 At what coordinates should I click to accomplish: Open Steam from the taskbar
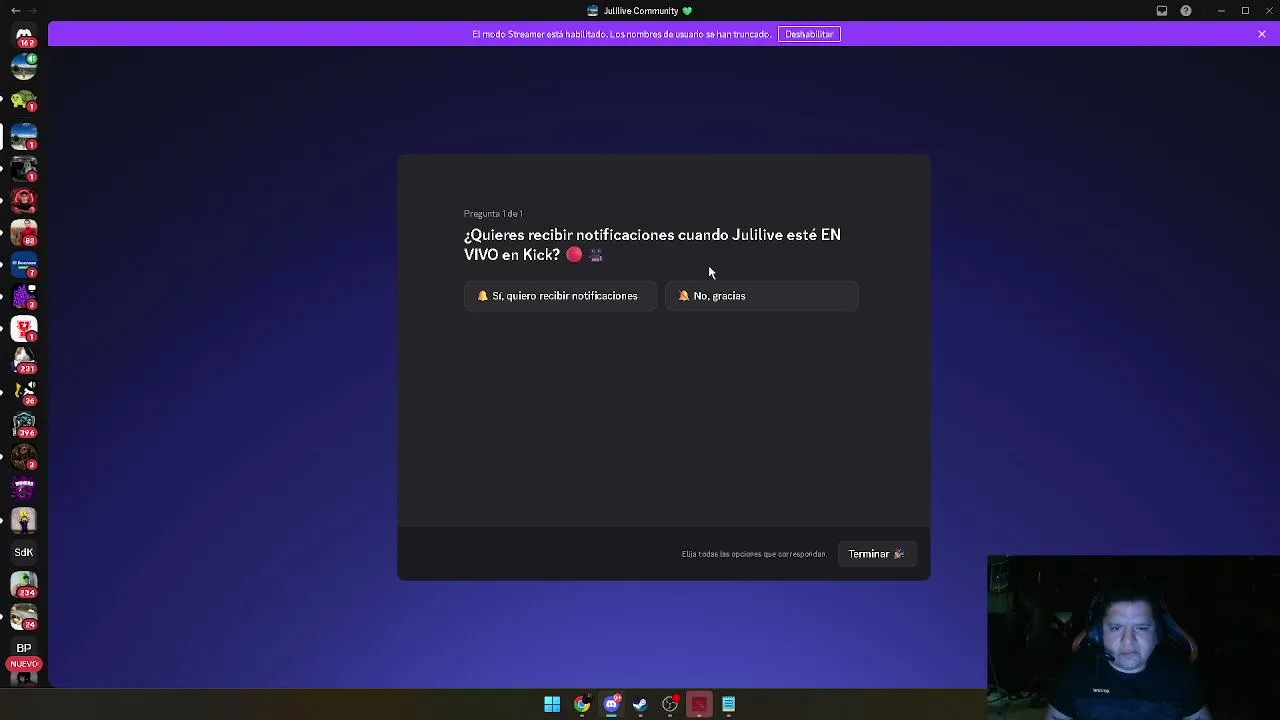pos(640,705)
